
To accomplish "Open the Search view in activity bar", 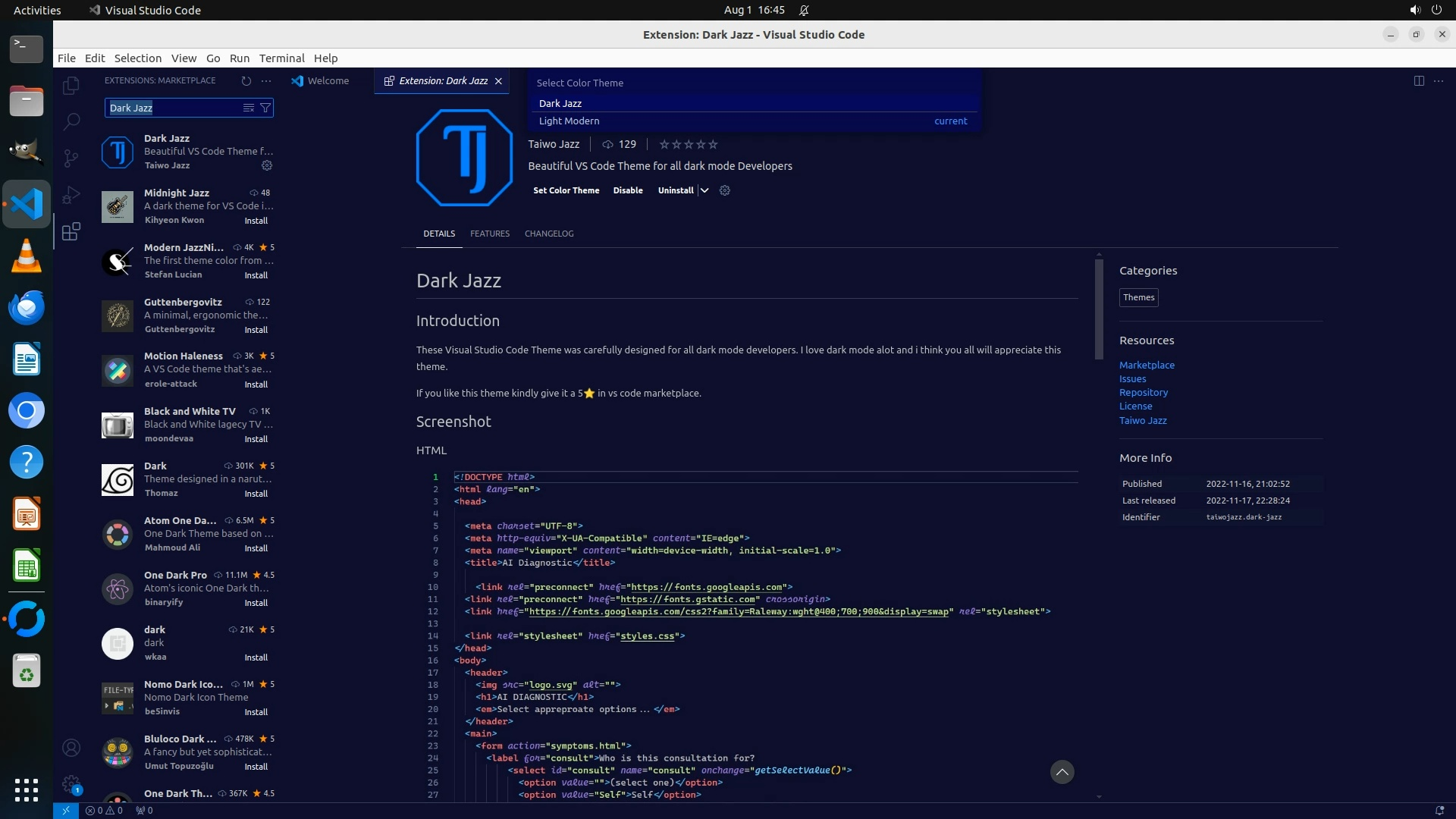I will coord(71,121).
